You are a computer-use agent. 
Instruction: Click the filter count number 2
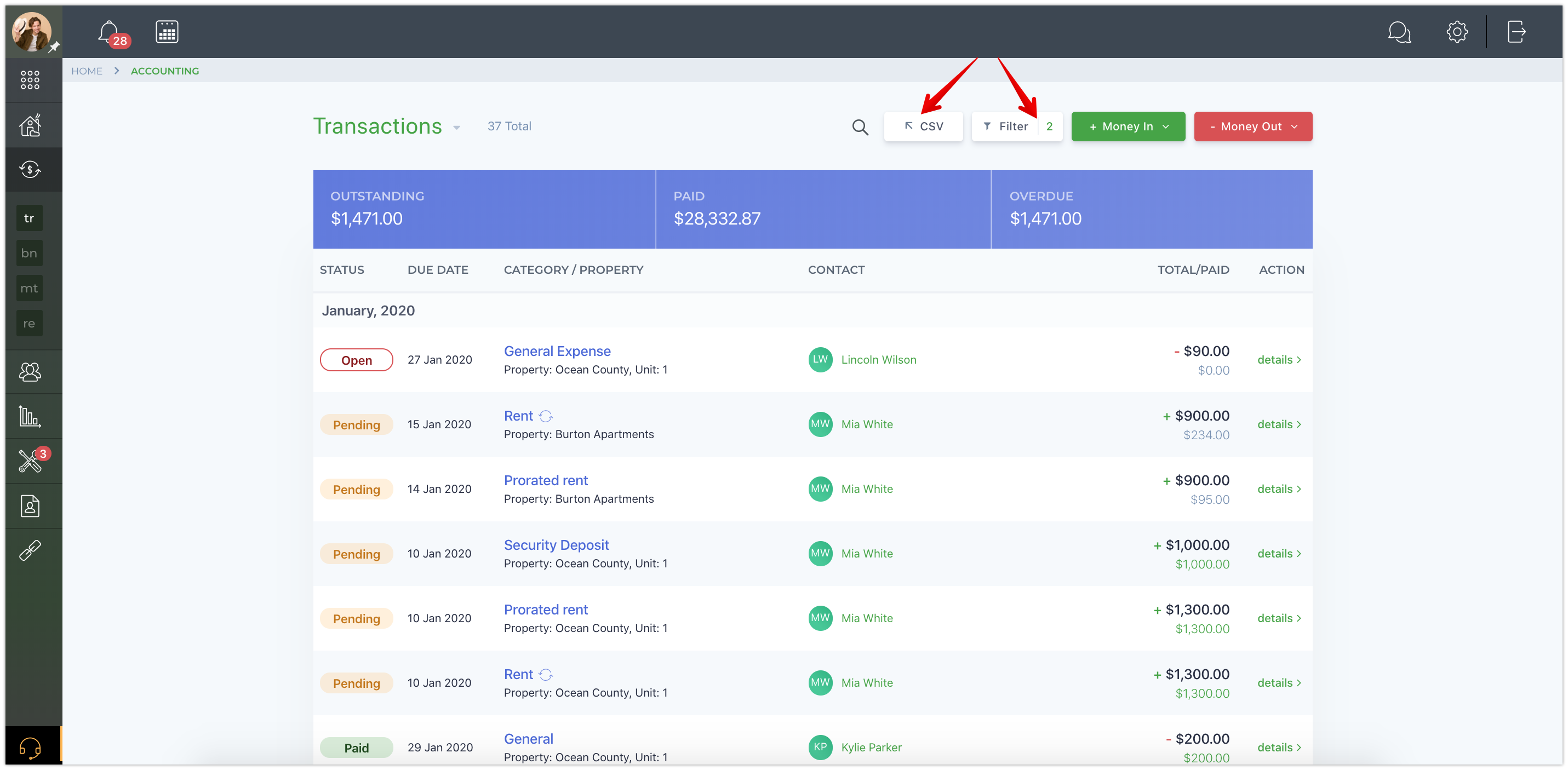pyautogui.click(x=1049, y=127)
